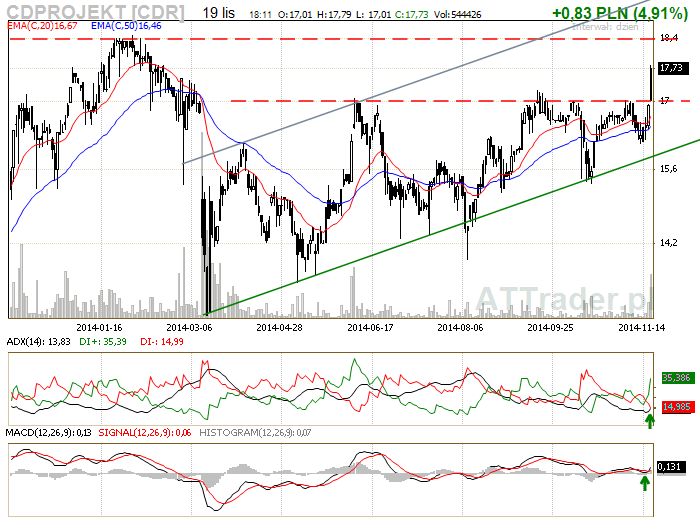This screenshot has height=522, width=700.
Task: Click the close value C:17,73
Action: [411, 15]
